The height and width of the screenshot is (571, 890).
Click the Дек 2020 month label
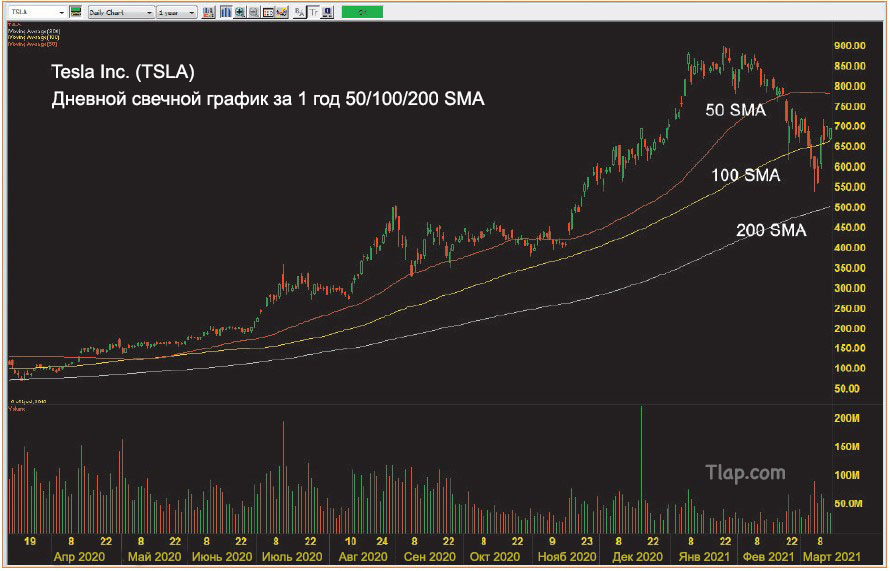point(637,557)
